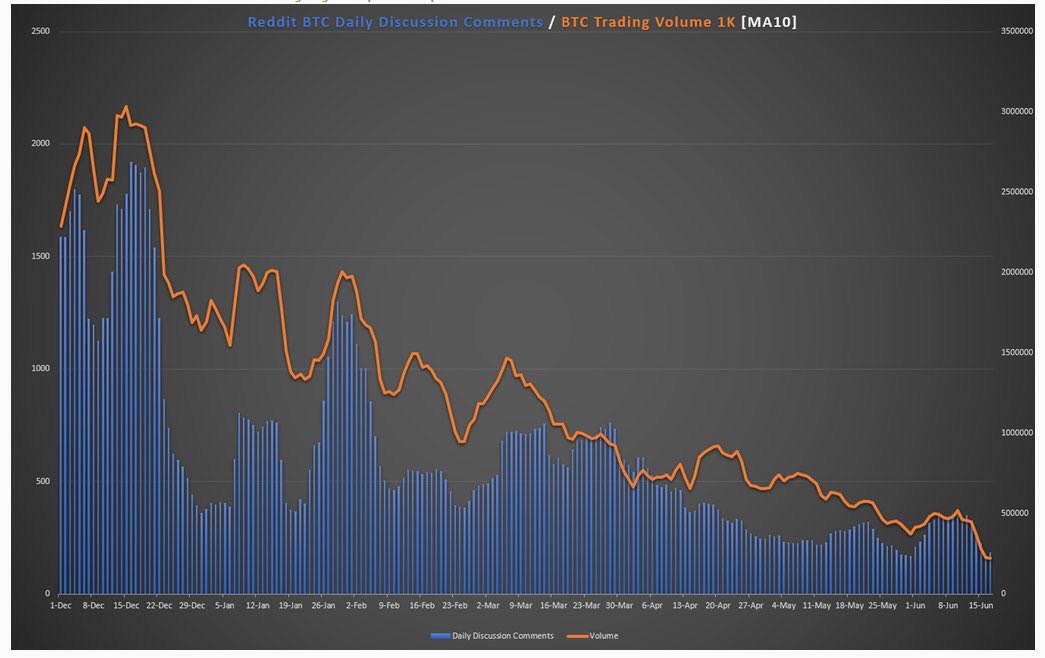This screenshot has width=1045, height=658.
Task: Click the '5-Jan' date label
Action: [225, 605]
